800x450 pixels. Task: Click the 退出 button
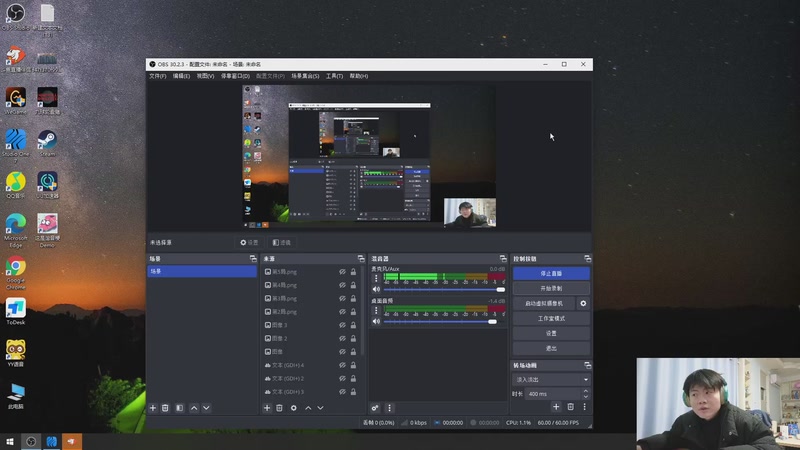(551, 348)
